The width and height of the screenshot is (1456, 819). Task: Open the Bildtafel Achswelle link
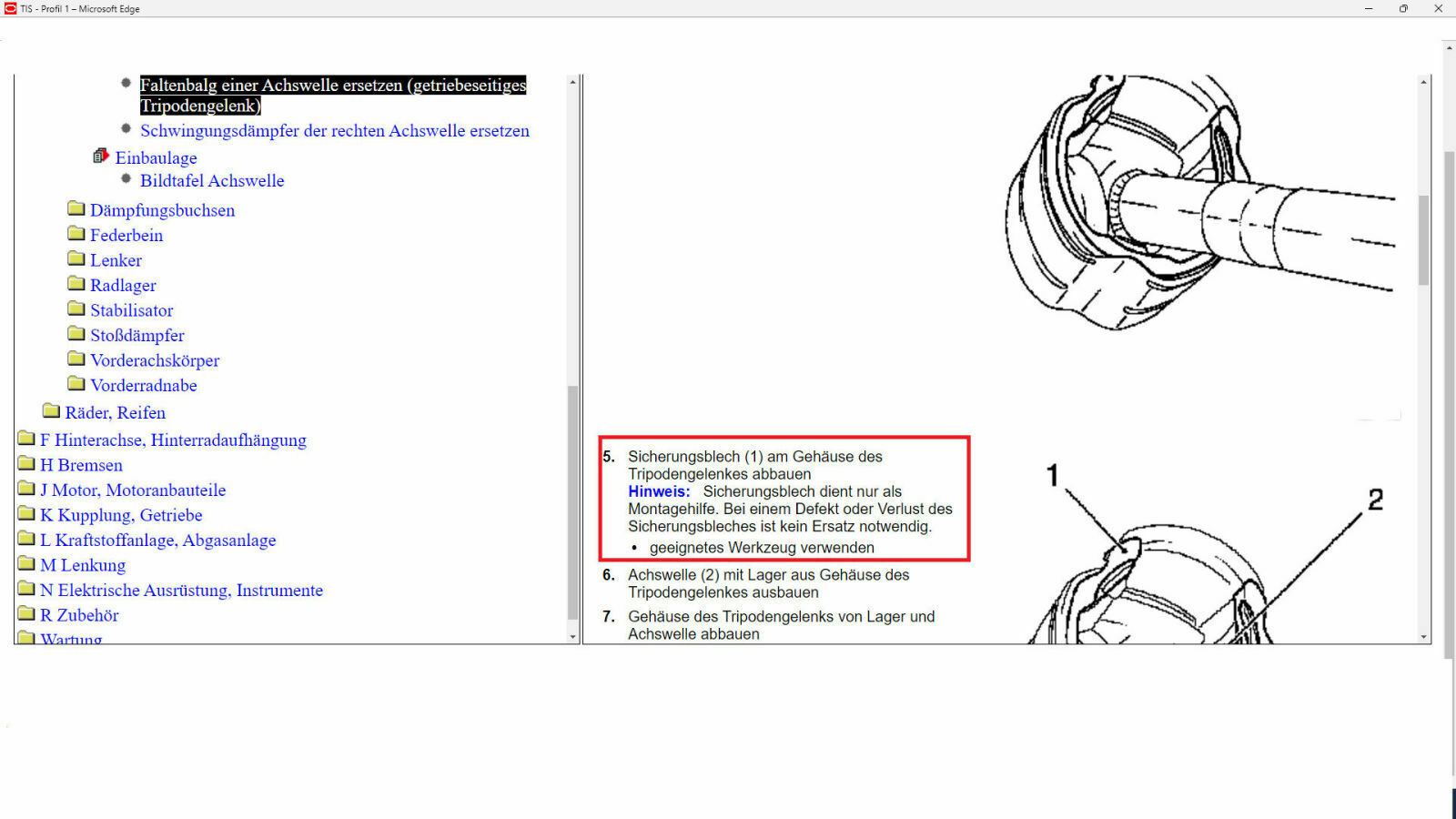tap(212, 181)
